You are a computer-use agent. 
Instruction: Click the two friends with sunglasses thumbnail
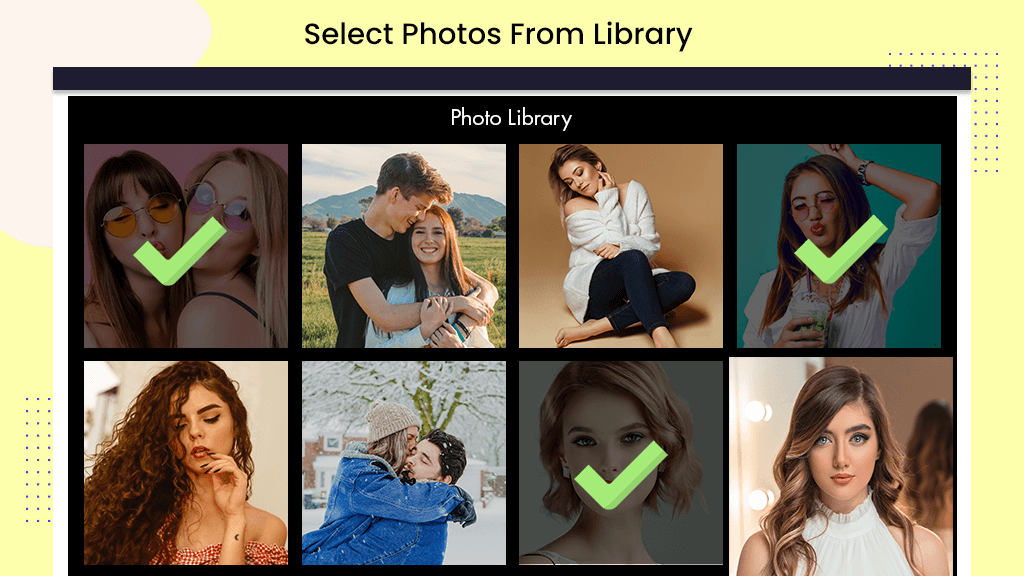point(186,246)
